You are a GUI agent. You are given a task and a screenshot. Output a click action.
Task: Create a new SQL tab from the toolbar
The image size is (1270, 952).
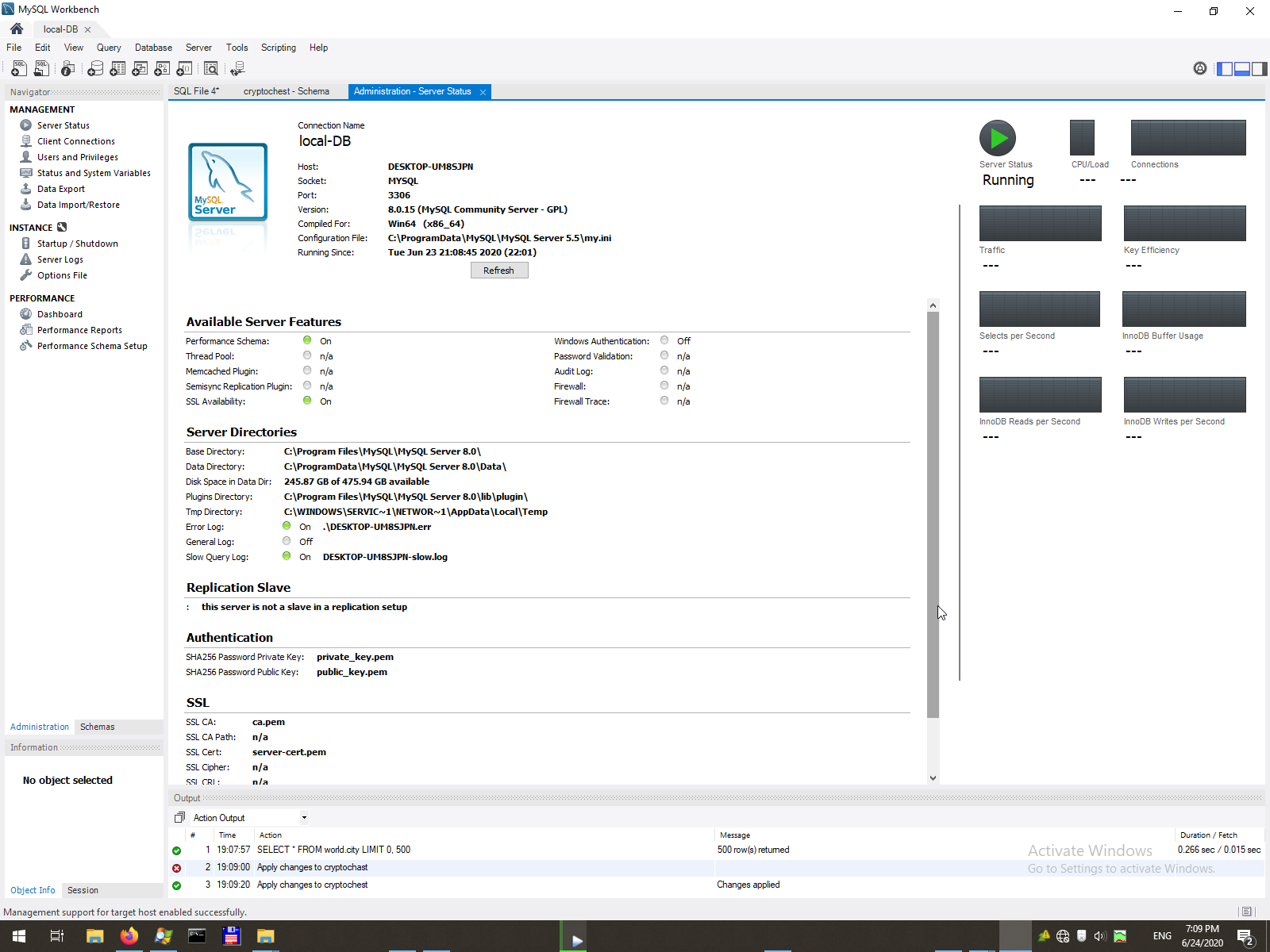[19, 69]
